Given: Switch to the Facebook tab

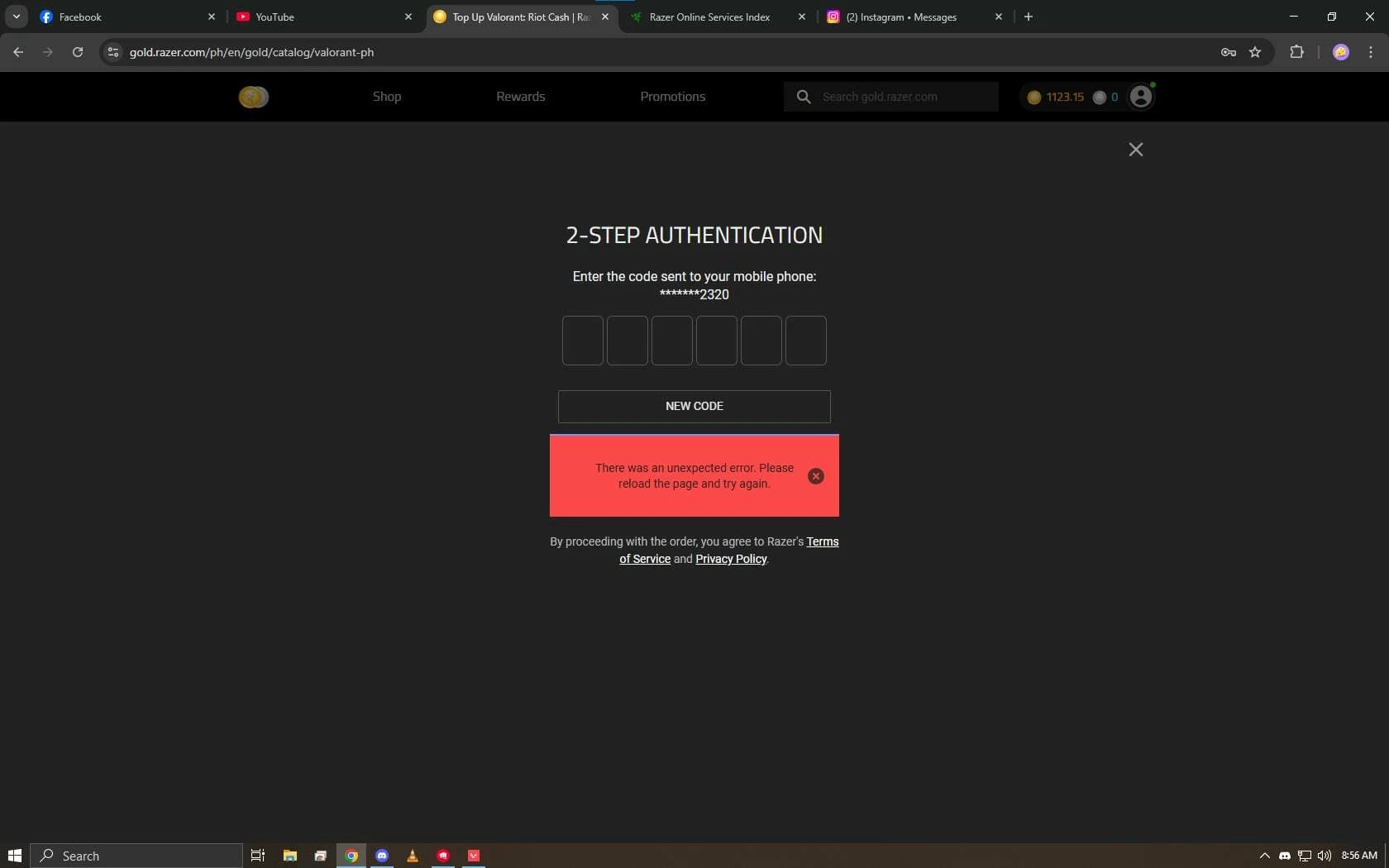Looking at the screenshot, I should coord(128,17).
